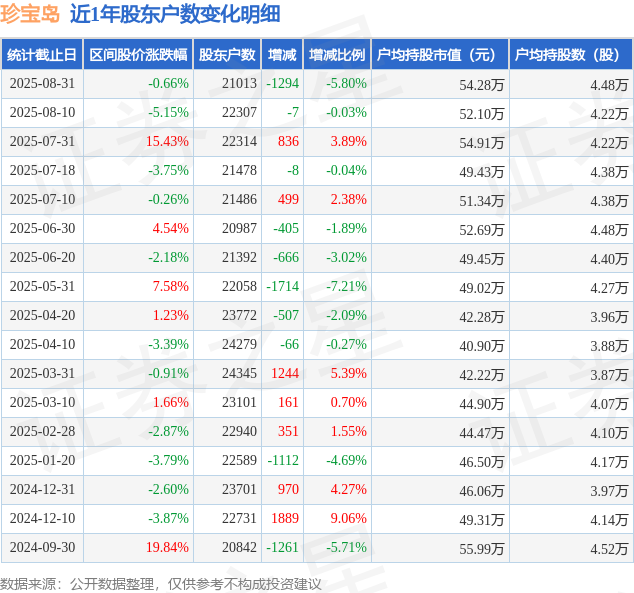Screen dimensions: 634x593
Task: Click the date cell 2024-12-31
Action: tap(42, 490)
